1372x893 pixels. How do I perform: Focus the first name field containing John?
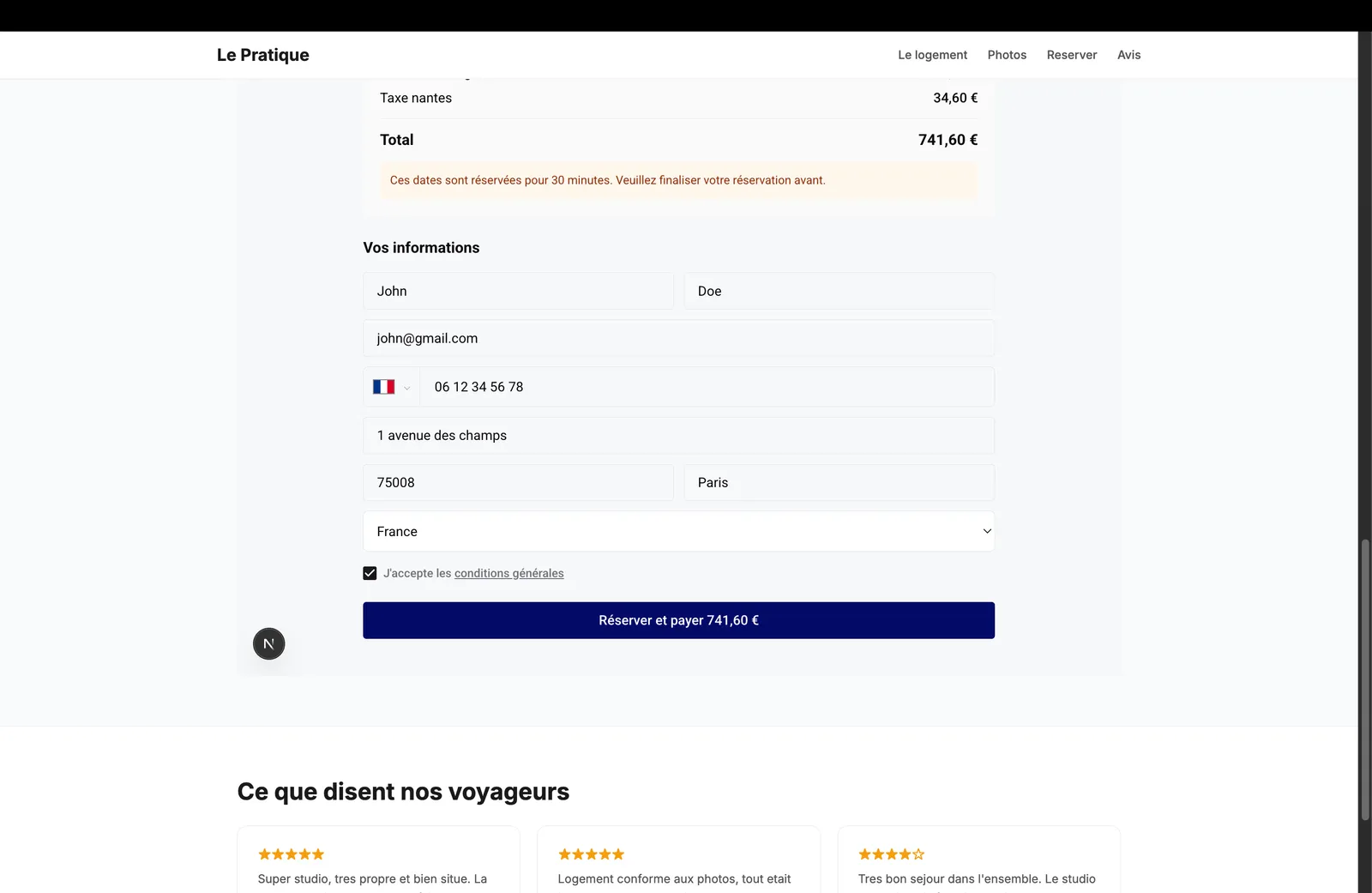pos(518,291)
